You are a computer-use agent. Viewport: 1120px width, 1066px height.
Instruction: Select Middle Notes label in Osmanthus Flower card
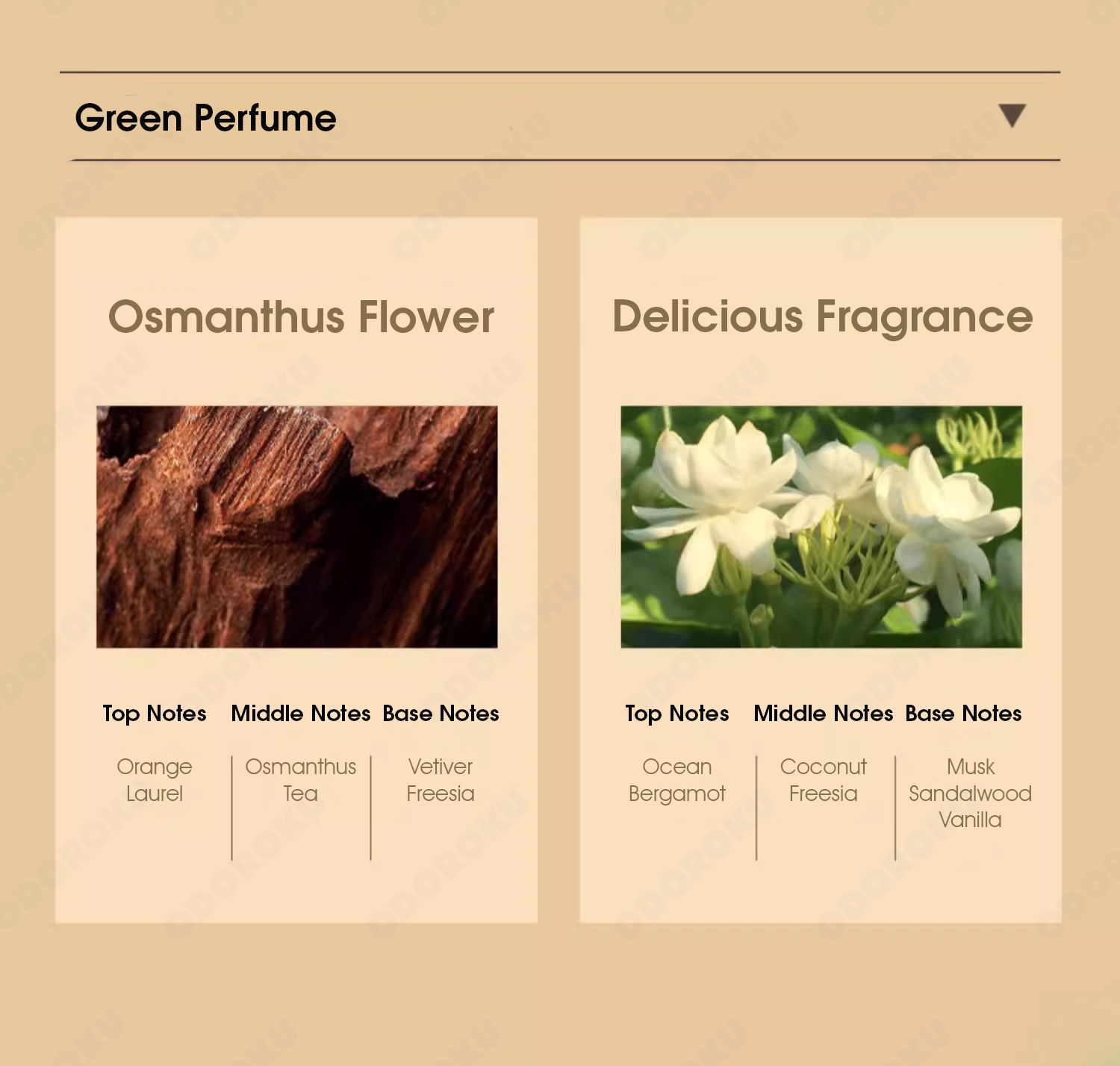pyautogui.click(x=301, y=714)
